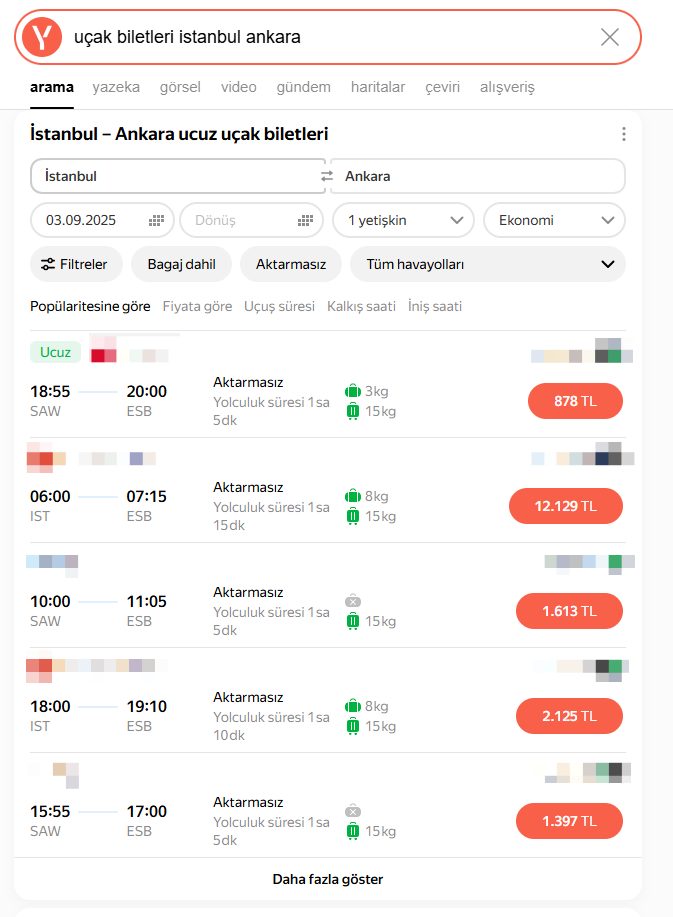This screenshot has width=673, height=917.
Task: Toggle the Bagaj dahil filter
Action: (x=181, y=265)
